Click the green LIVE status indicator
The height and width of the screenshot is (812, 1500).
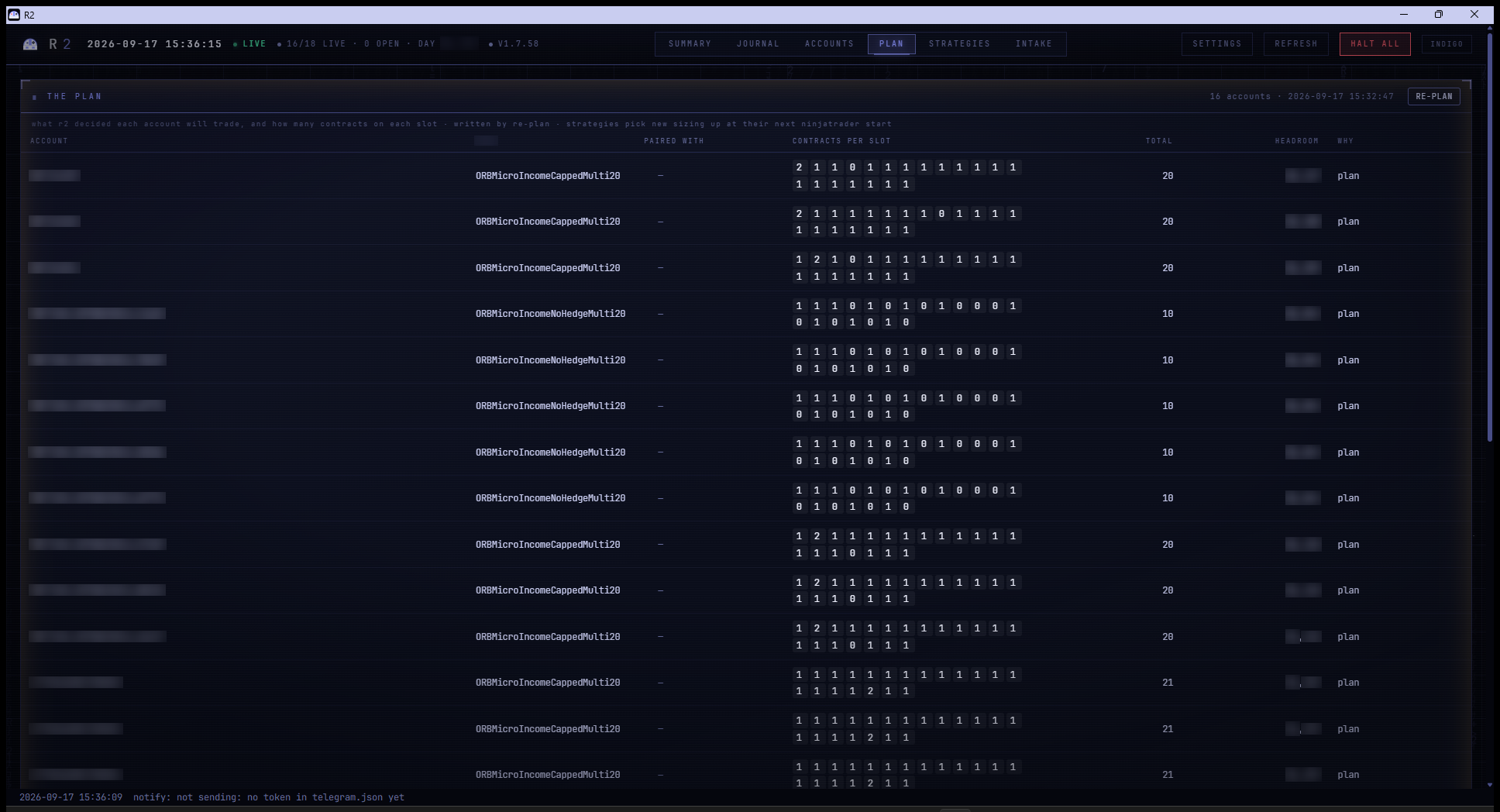249,44
